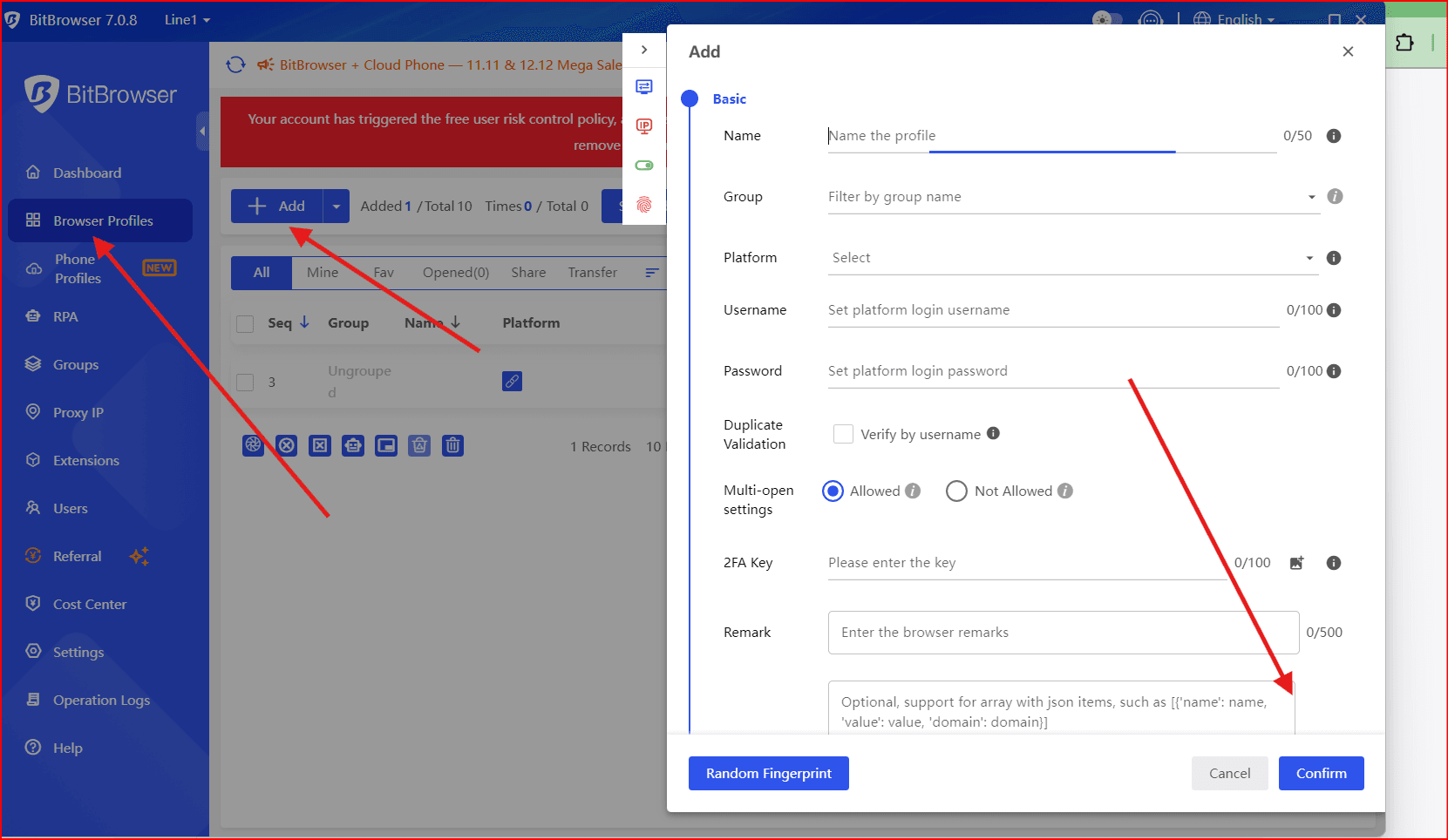The width and height of the screenshot is (1448, 840).
Task: Open Proxy IP in the sidebar
Action: coord(78,413)
